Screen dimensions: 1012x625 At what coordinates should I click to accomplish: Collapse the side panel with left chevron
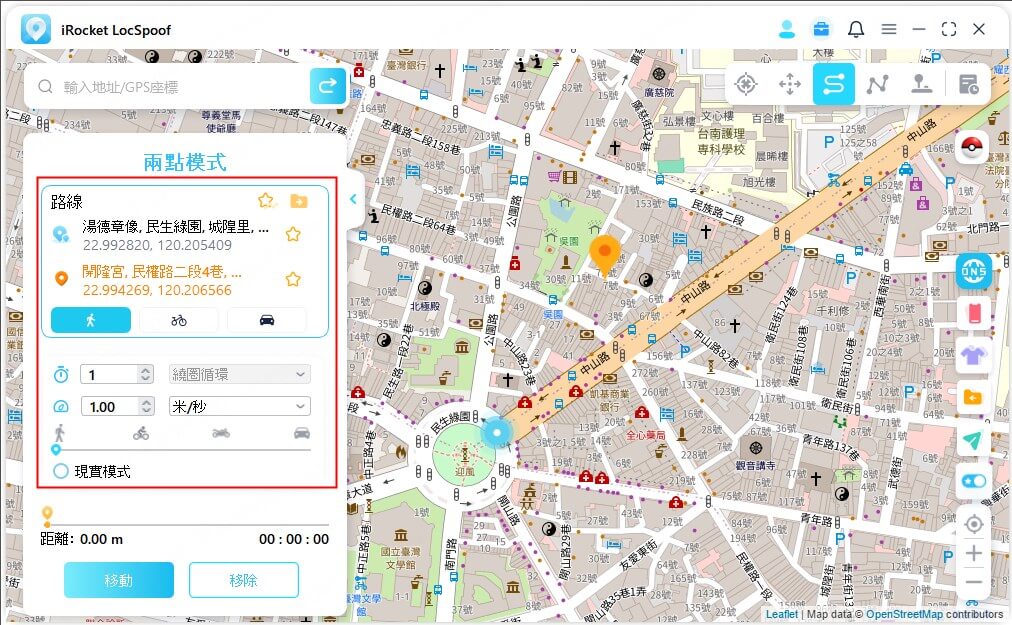pos(353,199)
